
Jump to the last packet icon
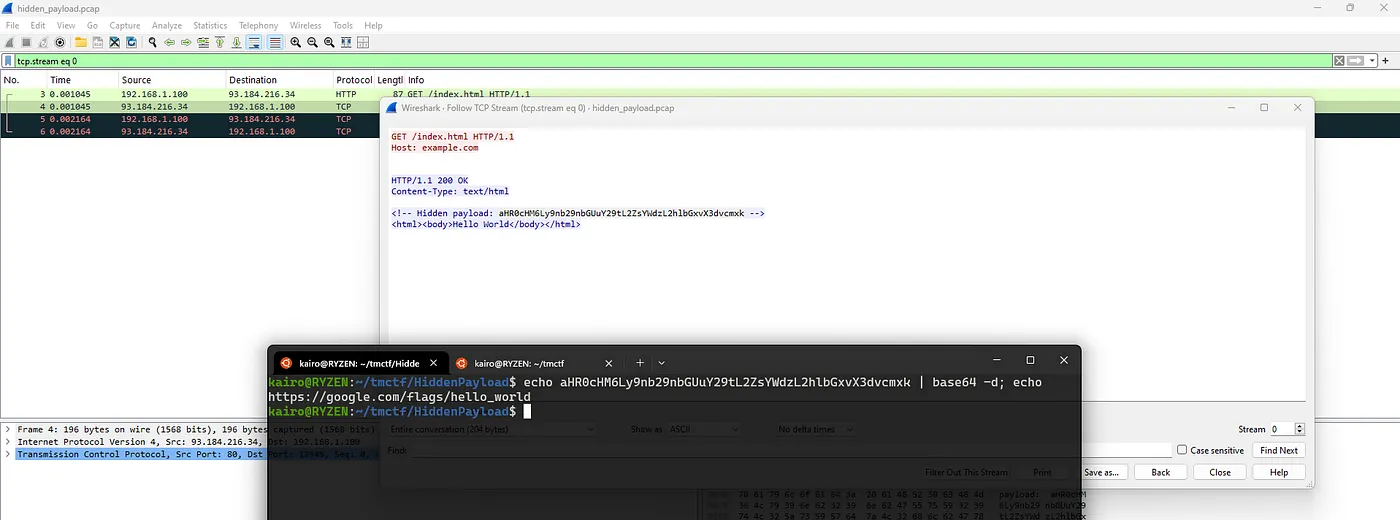(x=236, y=42)
